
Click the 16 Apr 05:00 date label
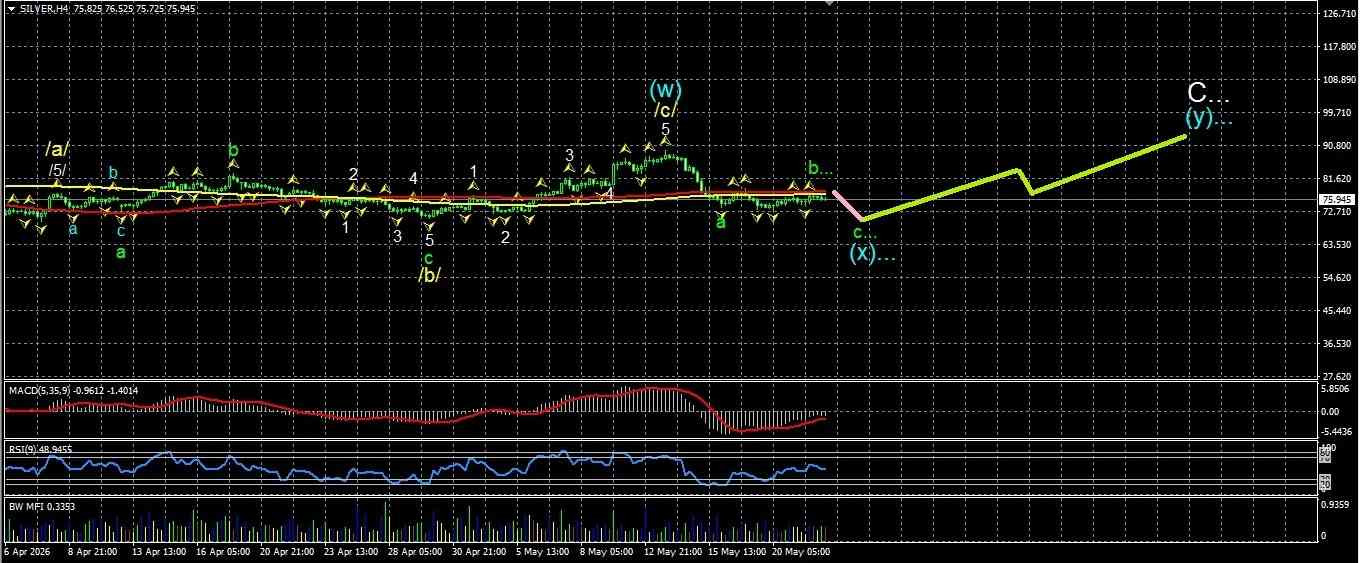(x=223, y=551)
